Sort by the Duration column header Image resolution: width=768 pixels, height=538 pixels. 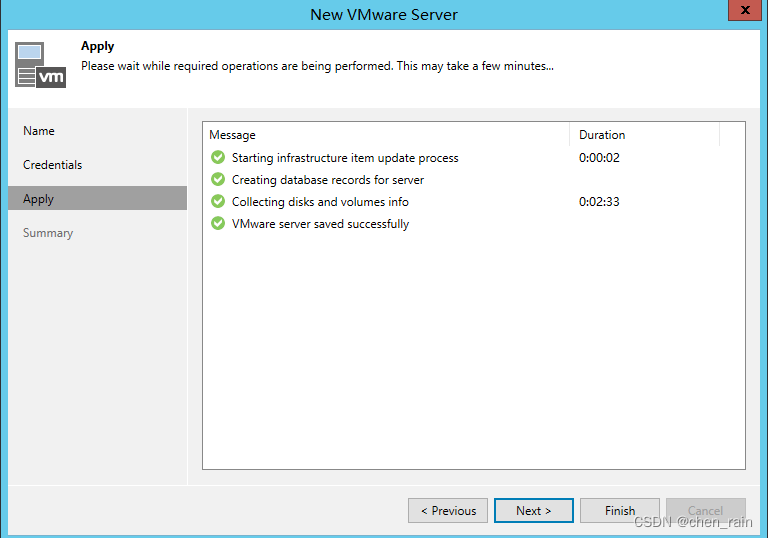(x=645, y=134)
